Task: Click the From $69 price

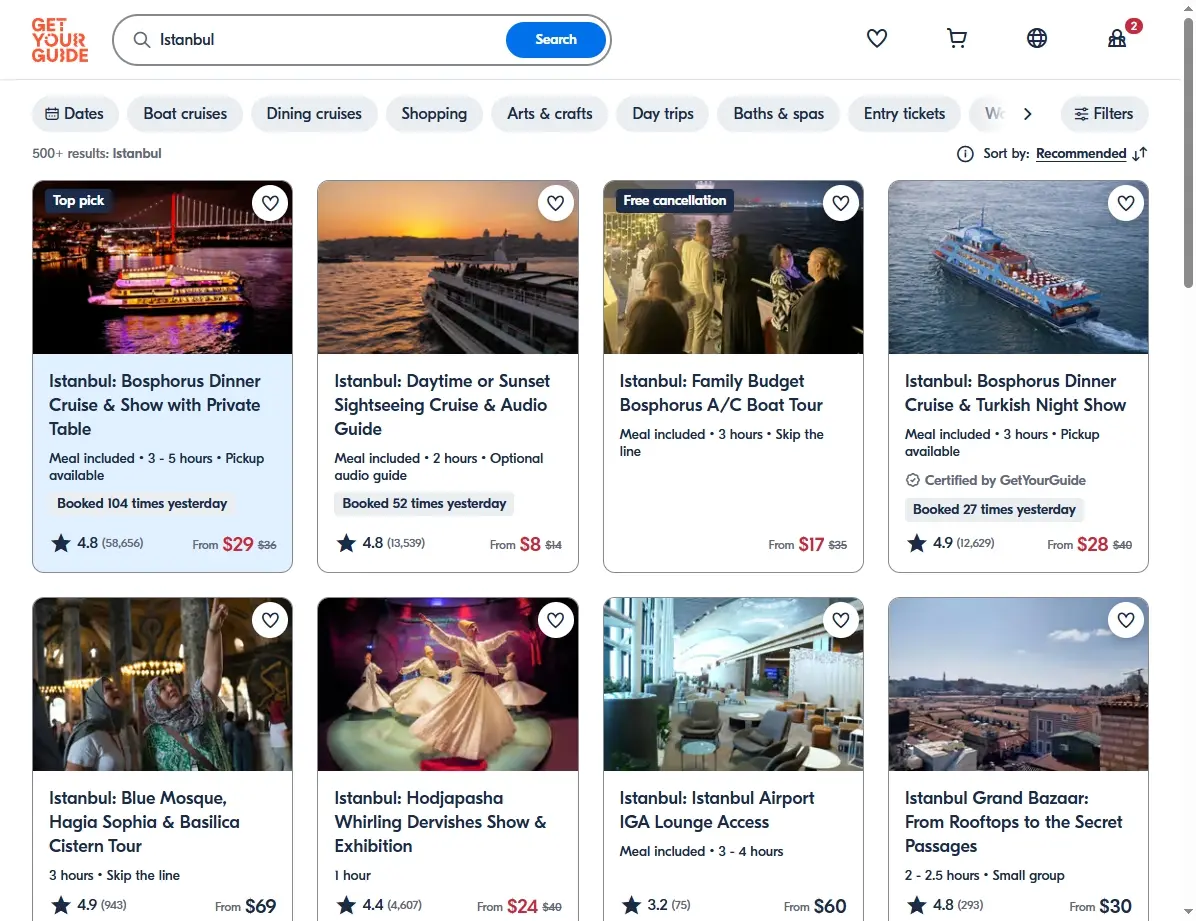Action: click(x=246, y=906)
